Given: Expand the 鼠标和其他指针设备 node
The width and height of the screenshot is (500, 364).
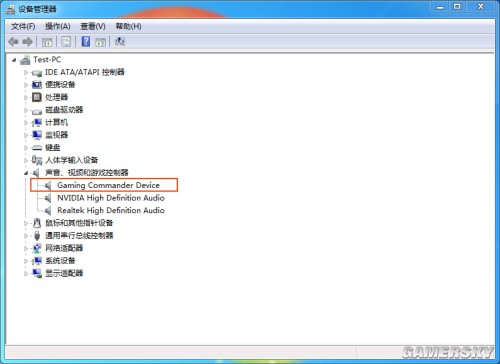Looking at the screenshot, I should click(26, 223).
